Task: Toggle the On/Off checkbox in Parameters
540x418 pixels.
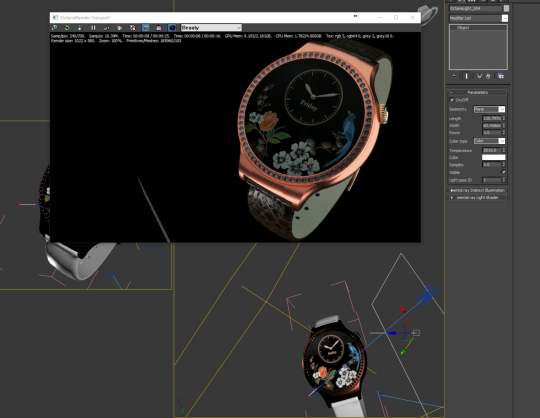Action: (x=452, y=100)
